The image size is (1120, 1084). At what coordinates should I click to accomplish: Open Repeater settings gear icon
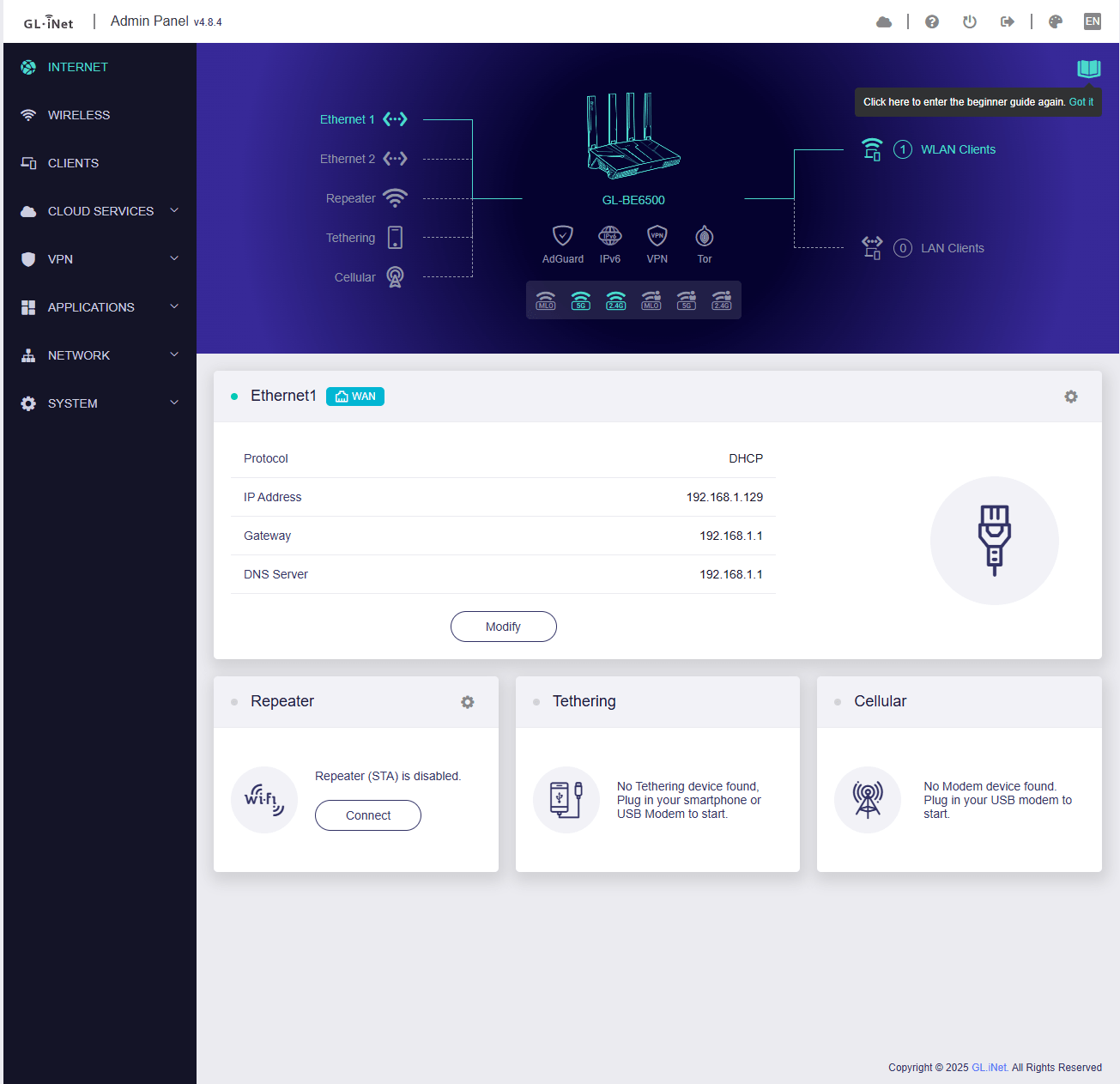468,702
